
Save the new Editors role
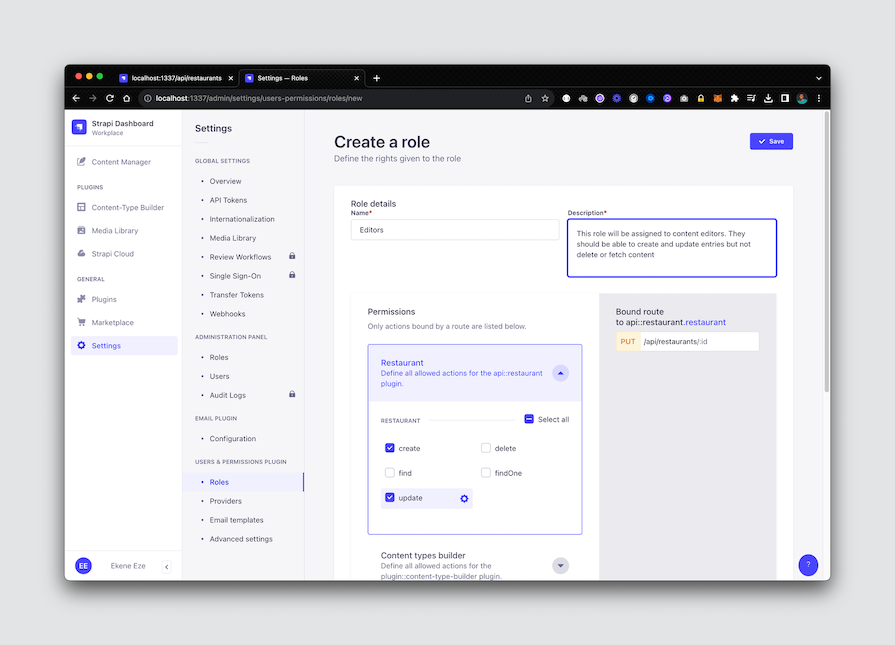[x=770, y=141]
